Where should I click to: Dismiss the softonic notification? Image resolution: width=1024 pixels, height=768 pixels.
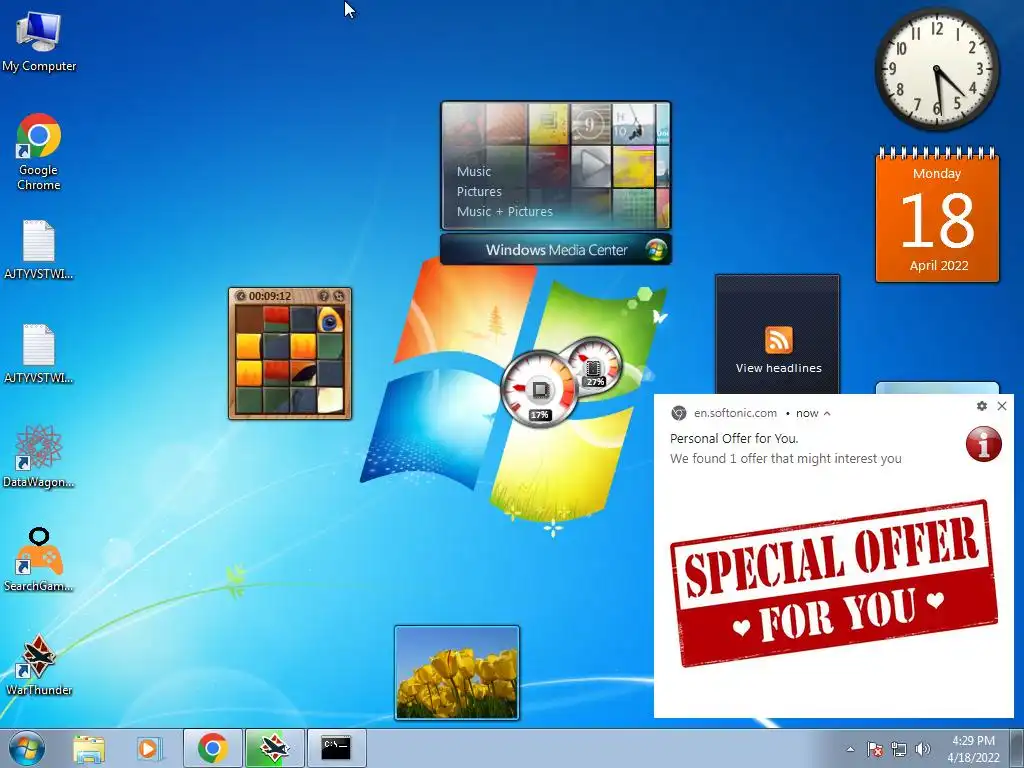click(1002, 406)
